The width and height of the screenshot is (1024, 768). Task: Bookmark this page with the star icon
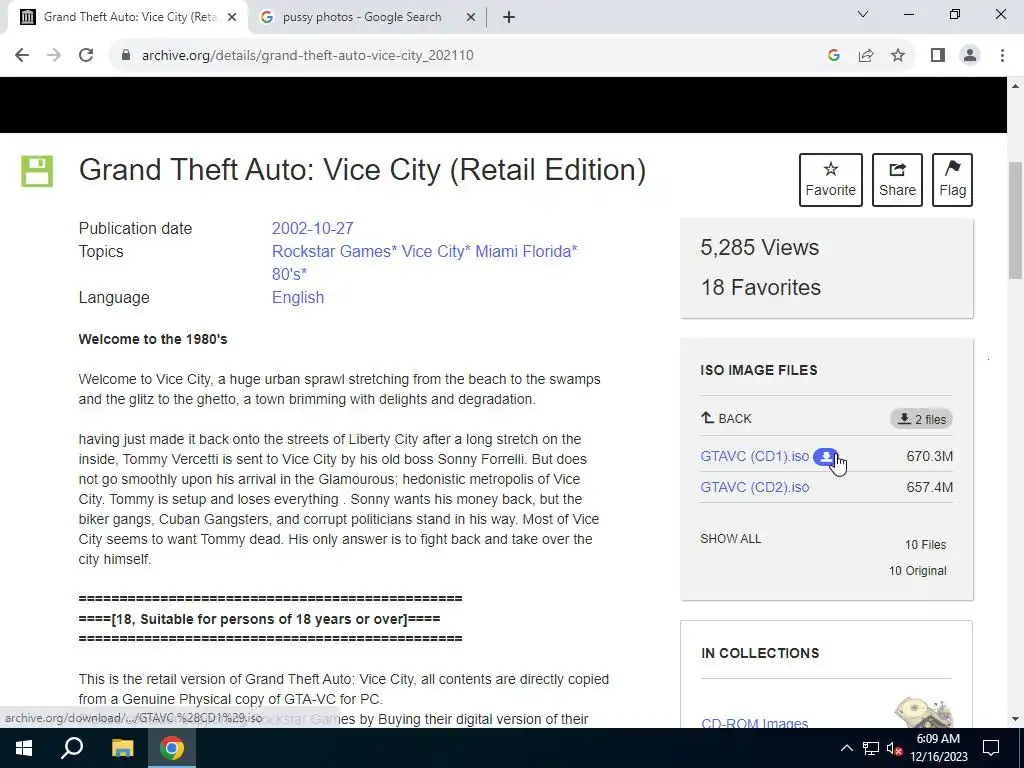898,56
